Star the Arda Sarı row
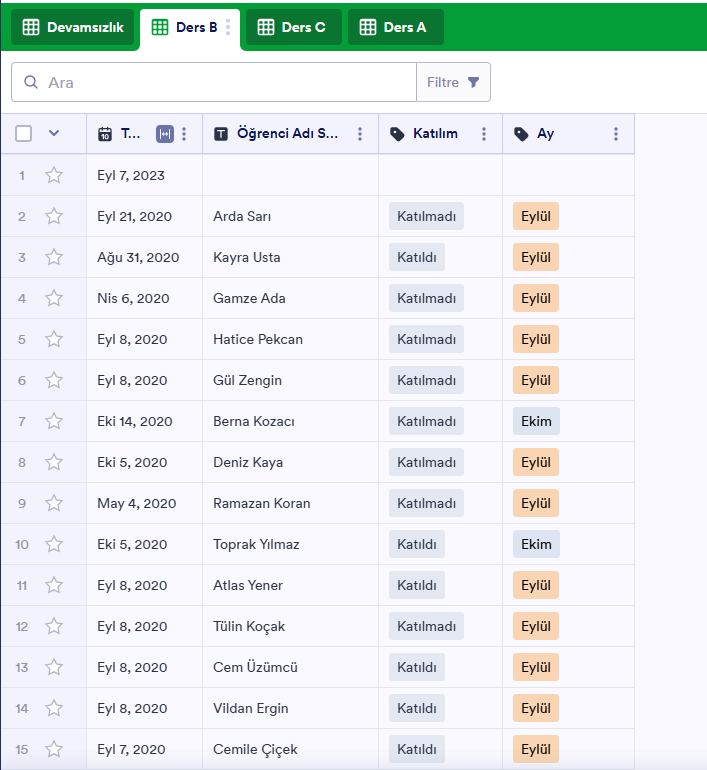 [54, 216]
